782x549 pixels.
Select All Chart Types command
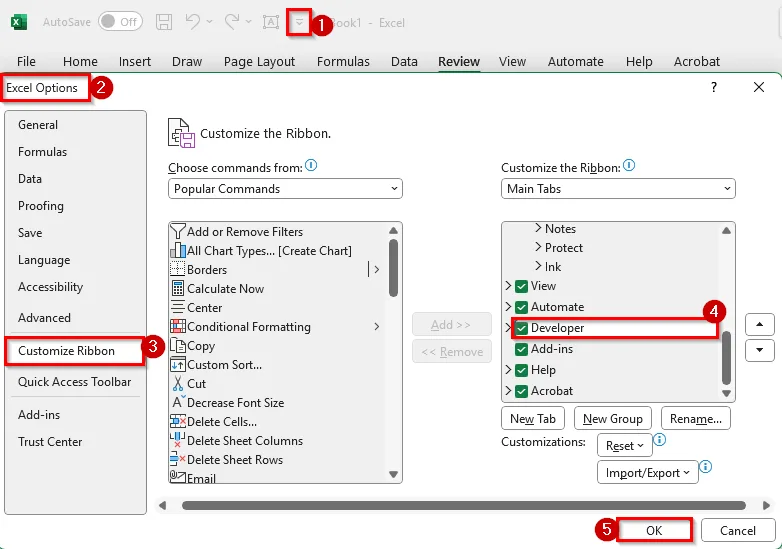[x=278, y=251]
